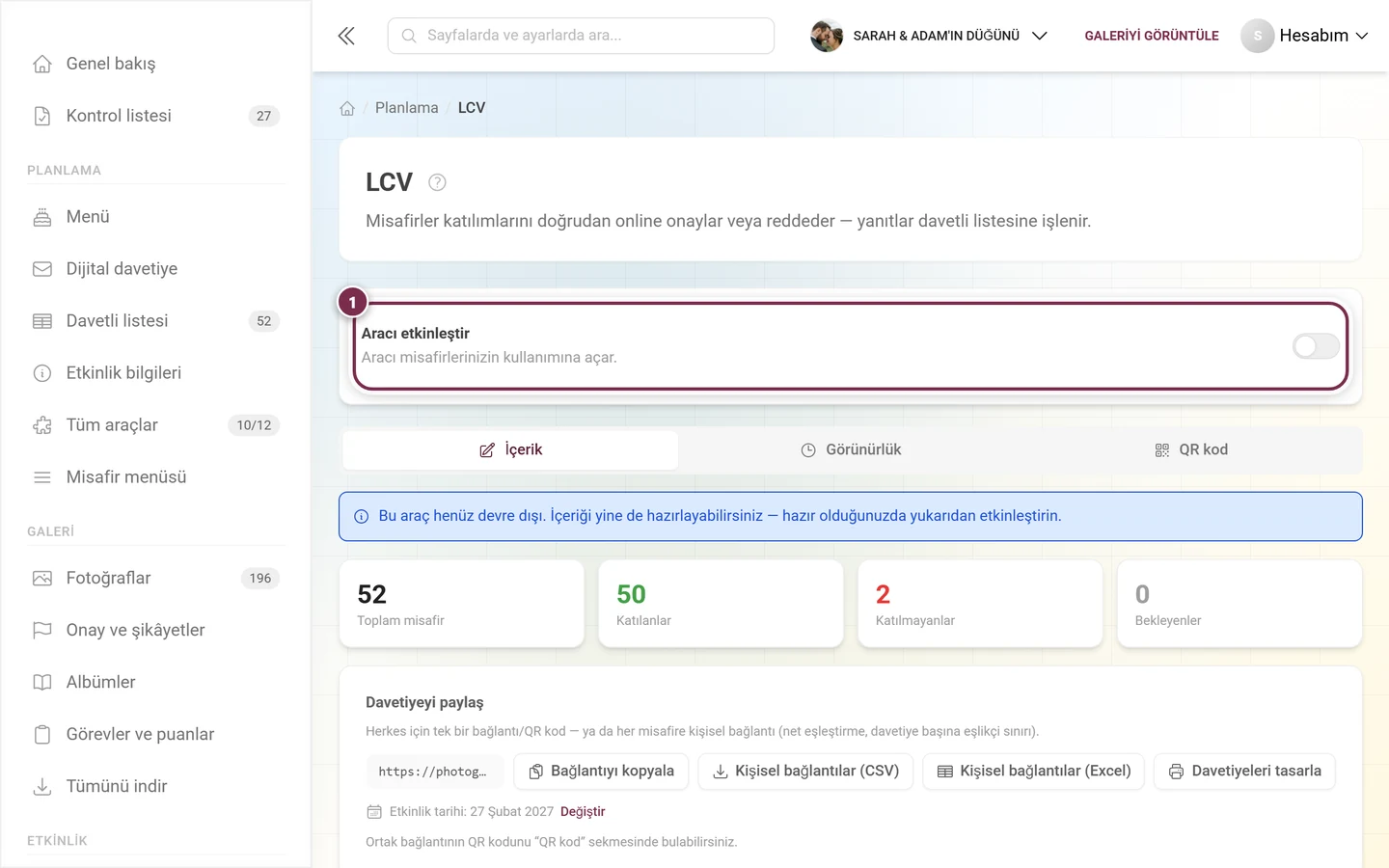Click the Genel bakış home icon
Screen dimensions: 1389x868
click(x=42, y=64)
